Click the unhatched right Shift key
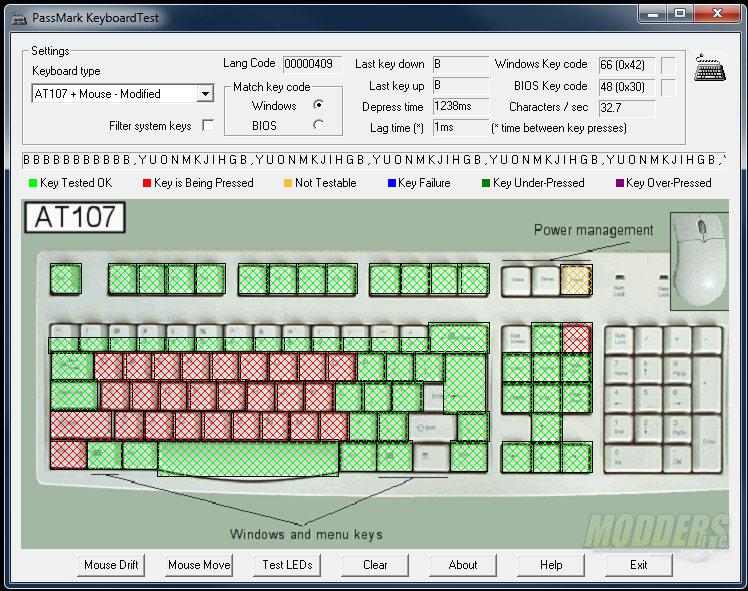 [433, 427]
